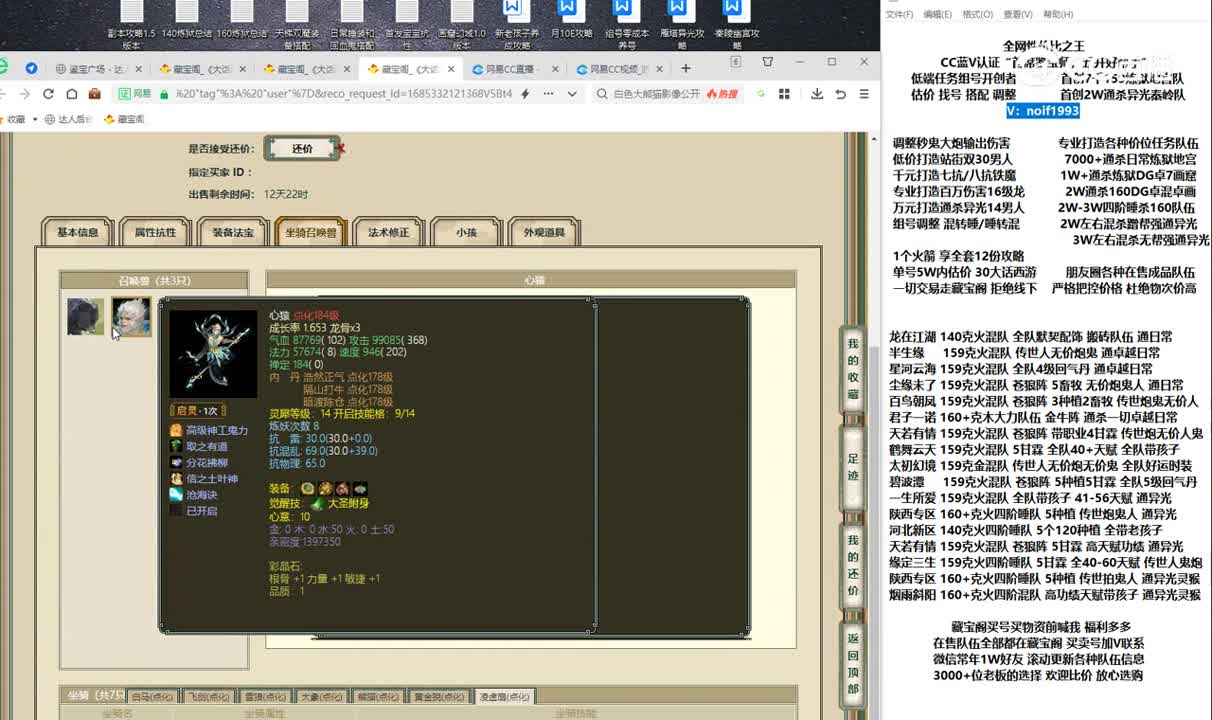Expand the 收藏 bookmarks dropdown arrow
The width and height of the screenshot is (1212, 720).
(35, 119)
